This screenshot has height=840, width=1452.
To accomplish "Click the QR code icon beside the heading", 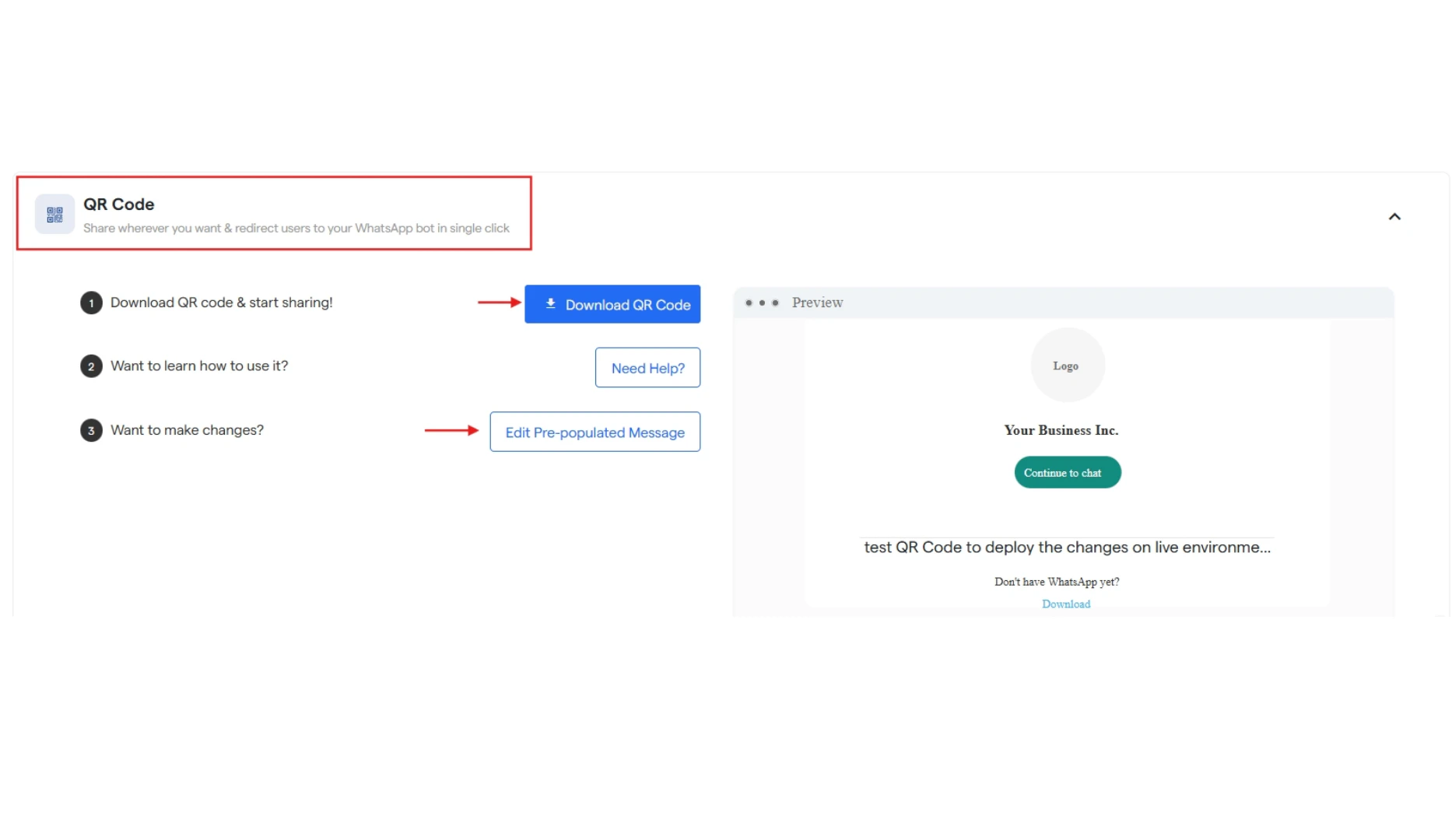I will point(54,214).
